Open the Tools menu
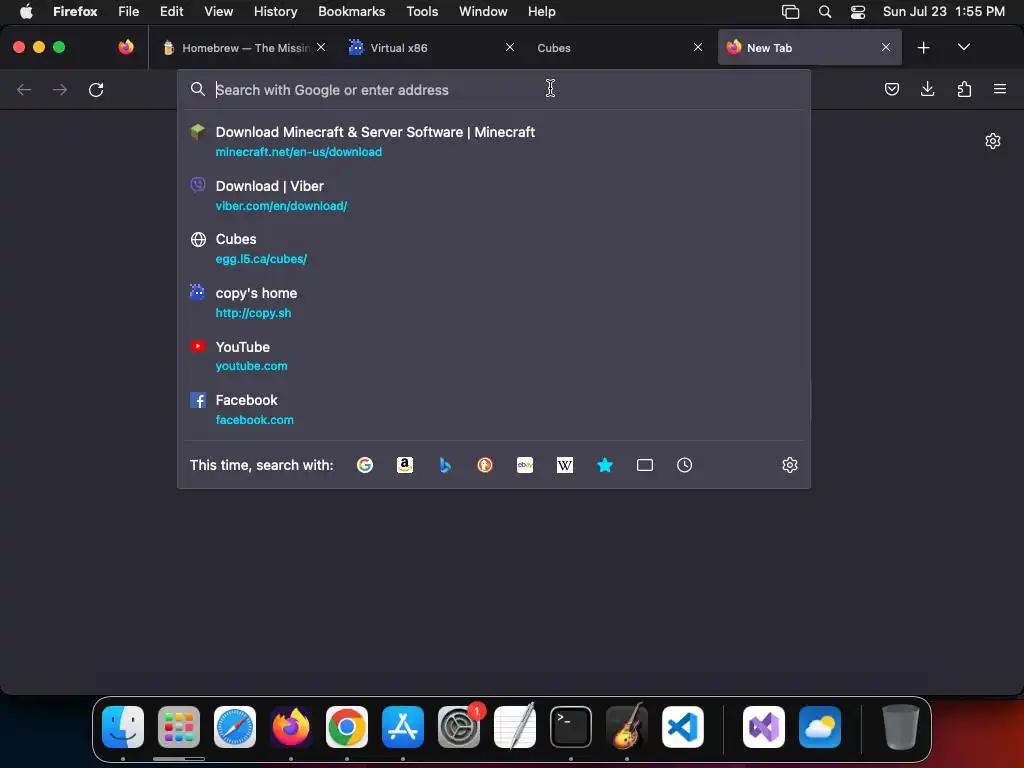This screenshot has height=768, width=1024. point(422,11)
